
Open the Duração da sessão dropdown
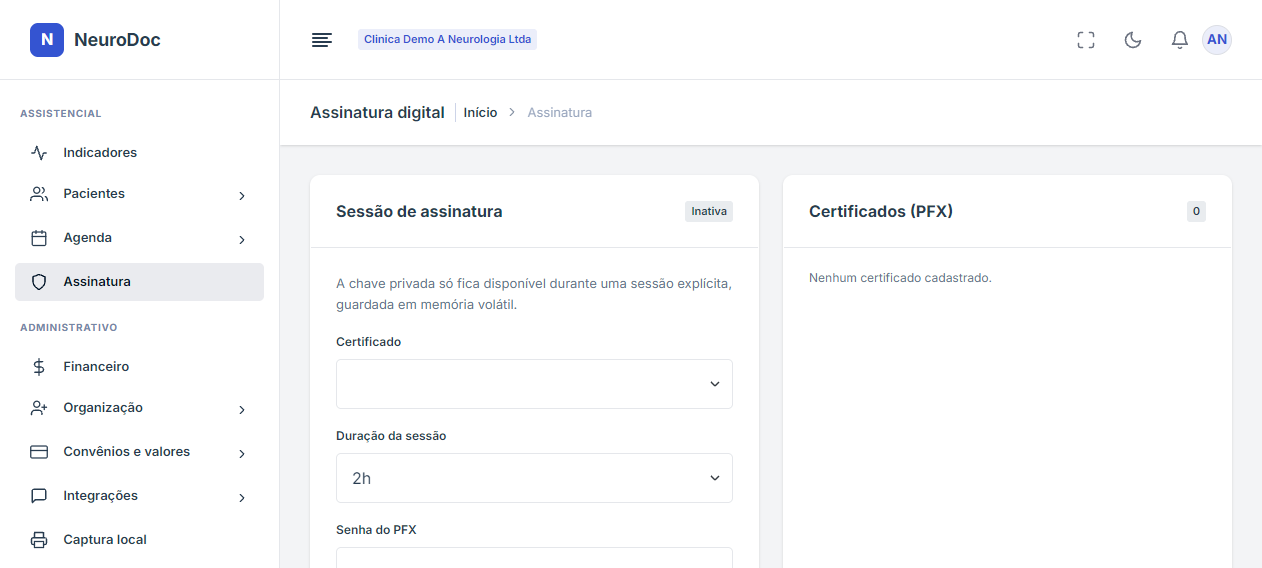coord(534,478)
